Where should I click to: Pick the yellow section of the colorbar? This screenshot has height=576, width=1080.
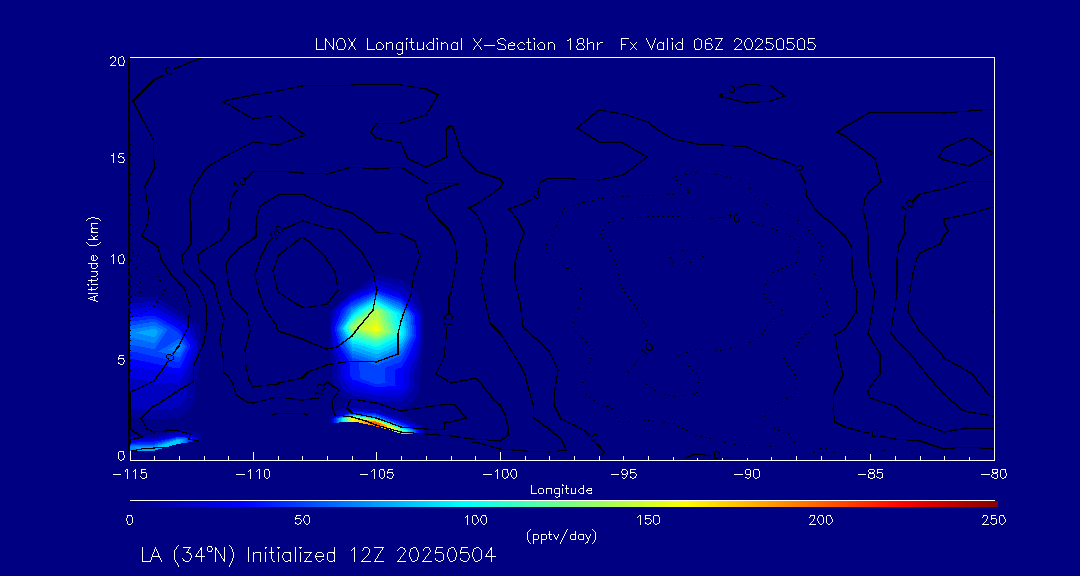point(682,504)
